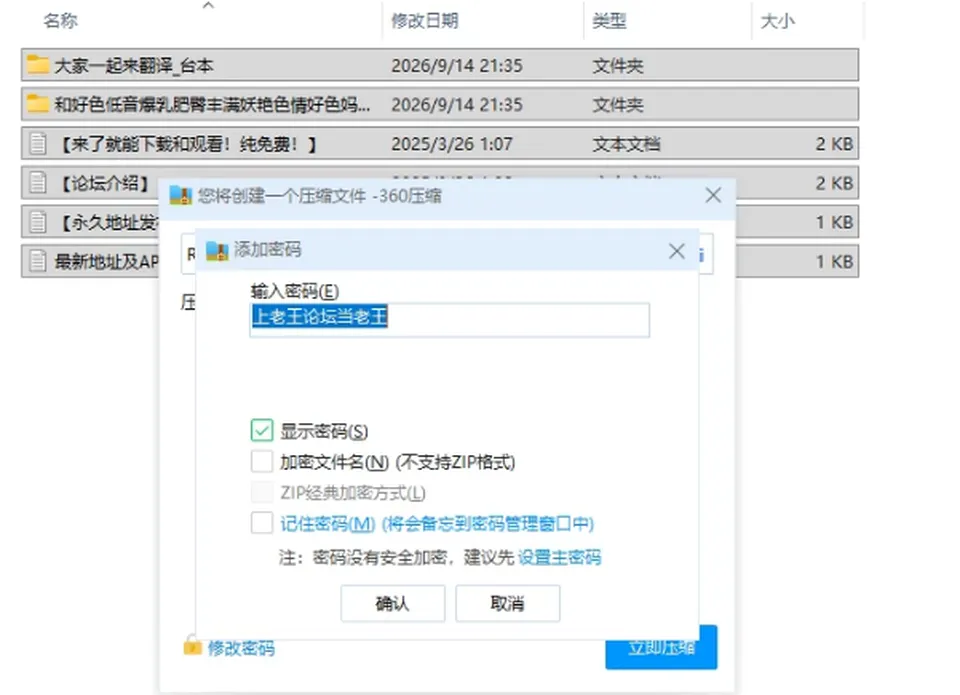This screenshot has width=960, height=695.
Task: Tick the 记住密码(M) checkbox
Action: [x=261, y=524]
